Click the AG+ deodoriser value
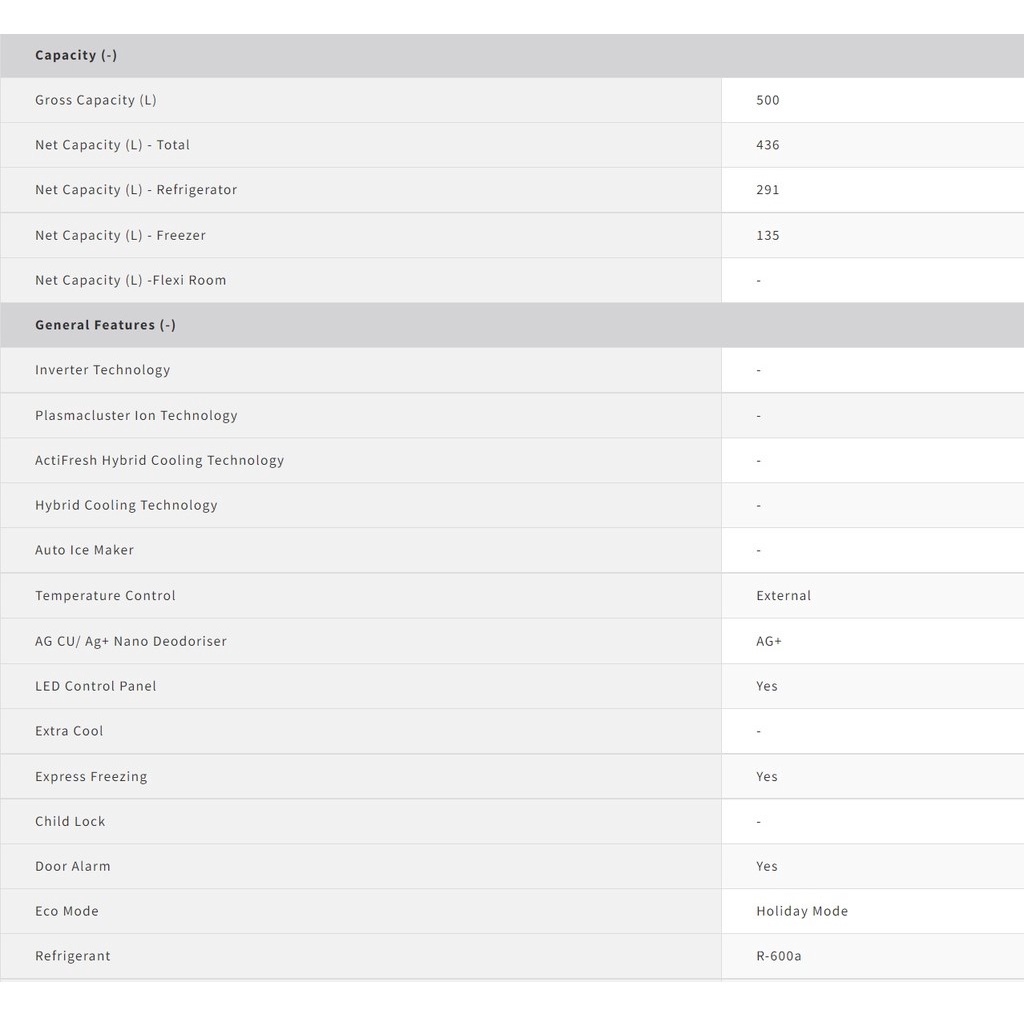The width and height of the screenshot is (1024, 1024). click(769, 641)
